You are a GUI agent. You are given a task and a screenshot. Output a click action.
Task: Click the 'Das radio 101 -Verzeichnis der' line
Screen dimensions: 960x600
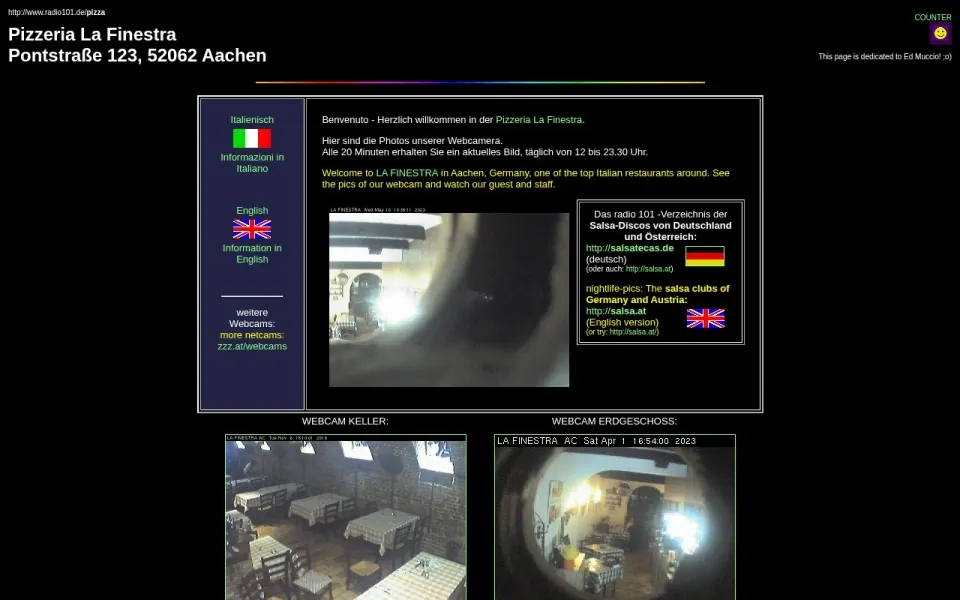click(660, 214)
